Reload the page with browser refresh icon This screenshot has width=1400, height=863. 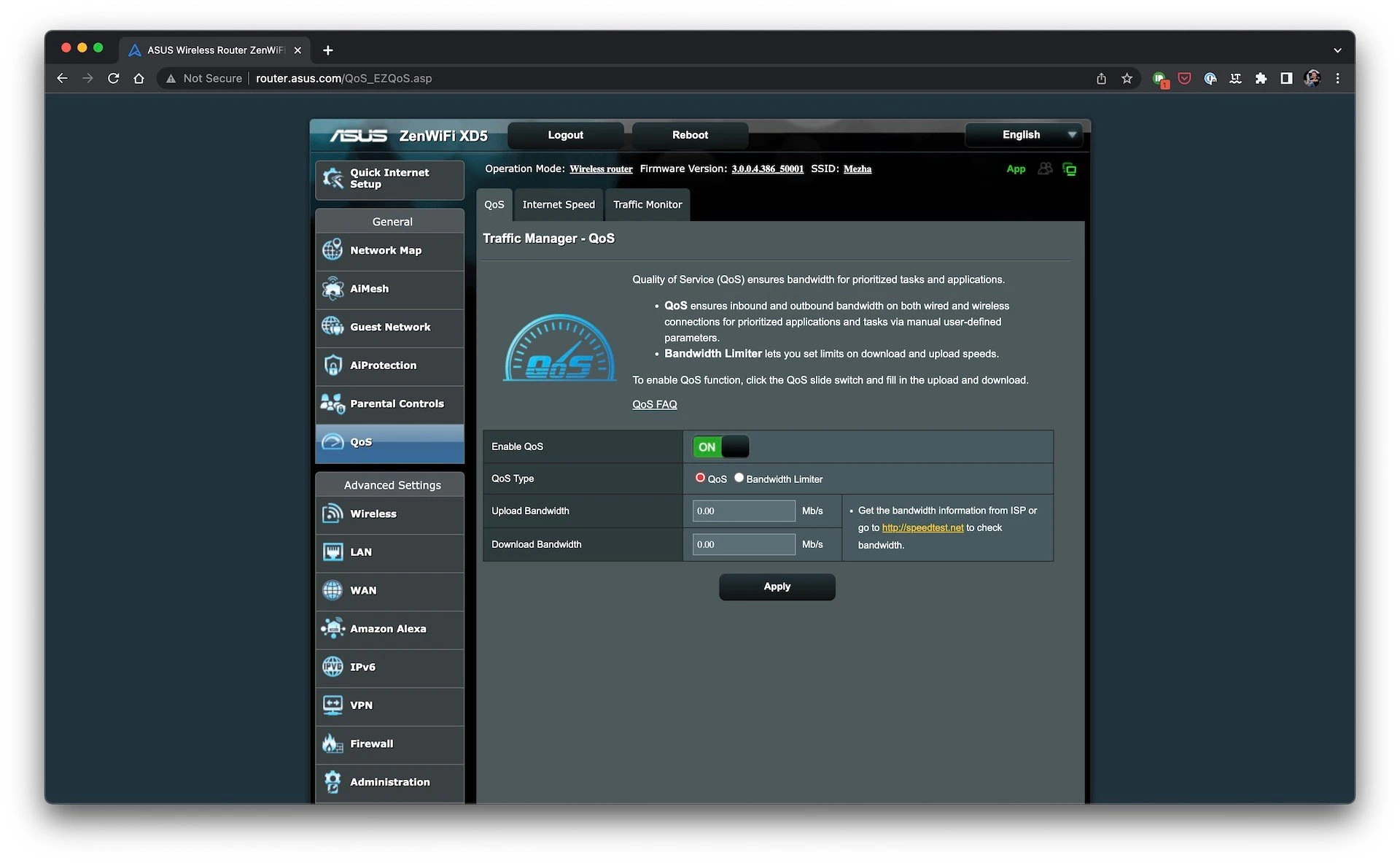[x=113, y=78]
